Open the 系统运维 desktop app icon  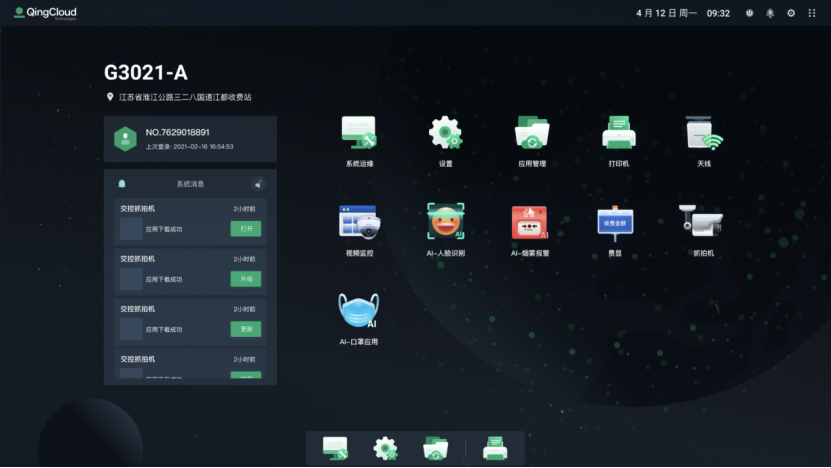coord(359,133)
